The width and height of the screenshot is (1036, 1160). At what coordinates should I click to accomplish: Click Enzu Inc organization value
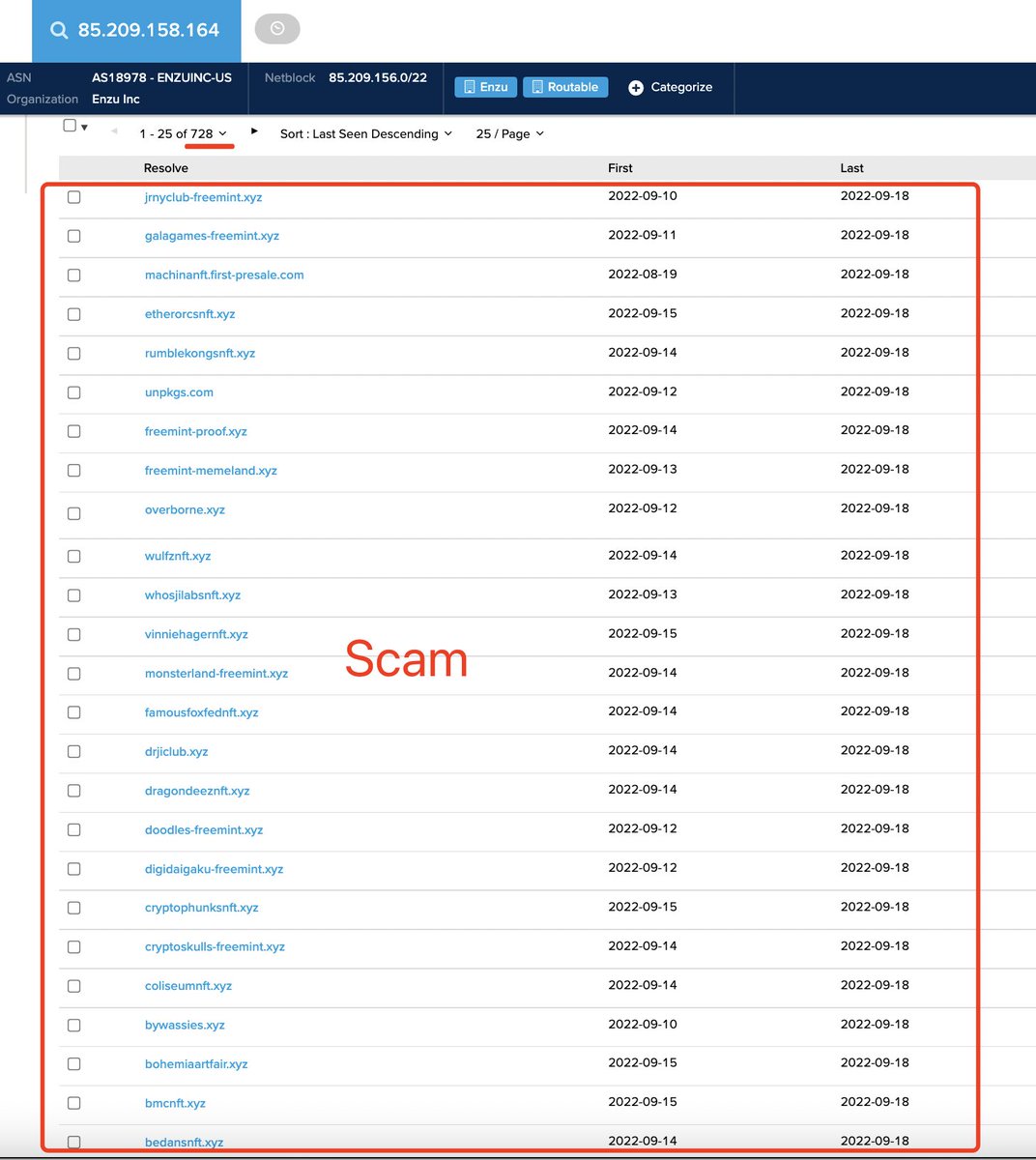(116, 99)
